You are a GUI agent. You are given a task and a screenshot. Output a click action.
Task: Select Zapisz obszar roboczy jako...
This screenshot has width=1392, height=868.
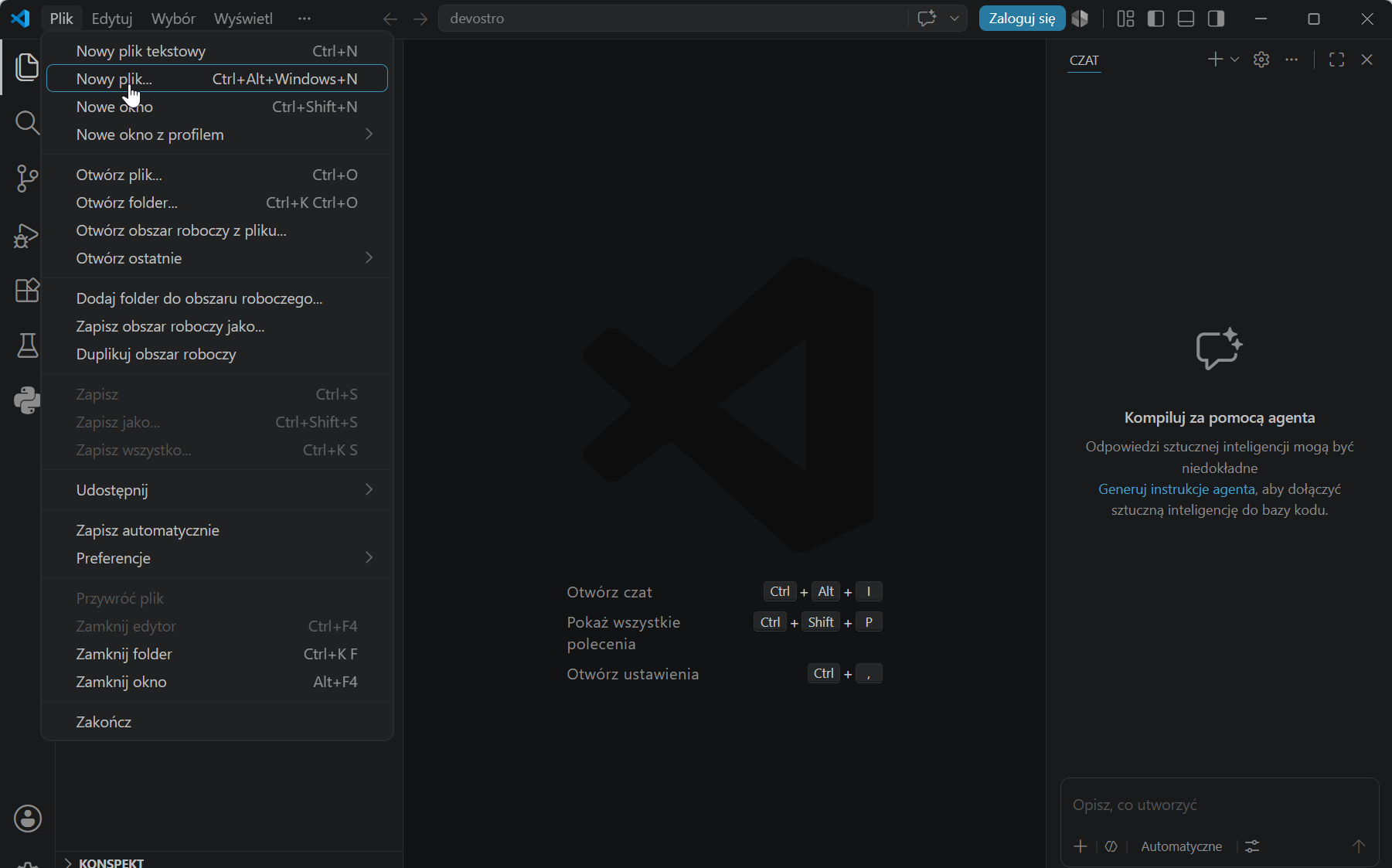point(217,326)
